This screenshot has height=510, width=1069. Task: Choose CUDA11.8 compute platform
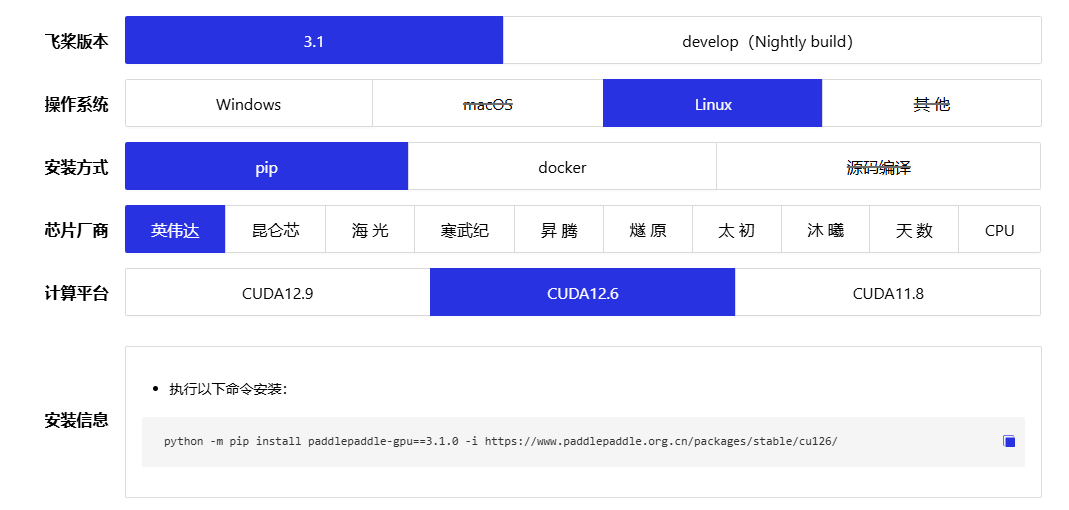[888, 292]
